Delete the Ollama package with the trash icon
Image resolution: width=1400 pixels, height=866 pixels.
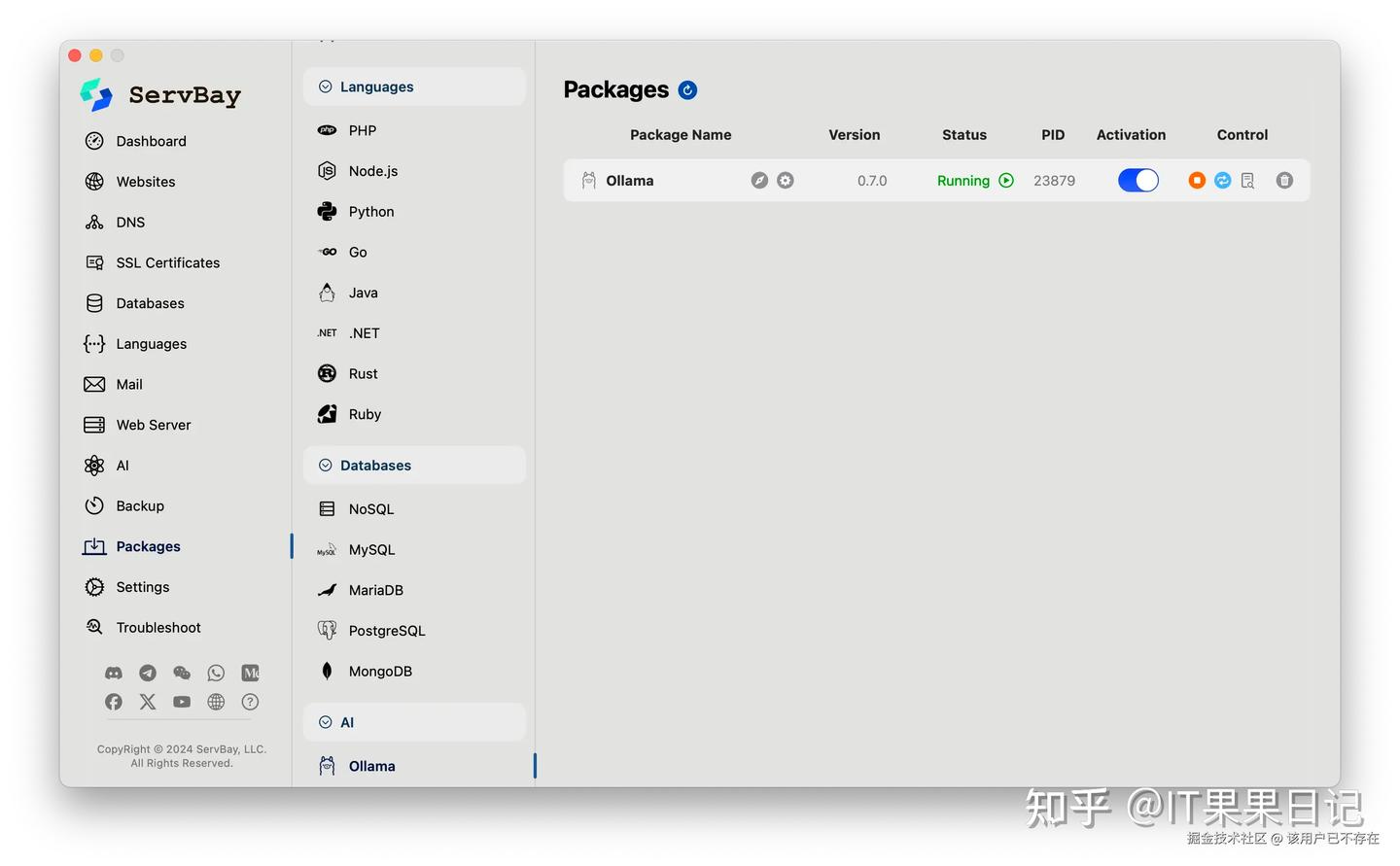point(1284,181)
